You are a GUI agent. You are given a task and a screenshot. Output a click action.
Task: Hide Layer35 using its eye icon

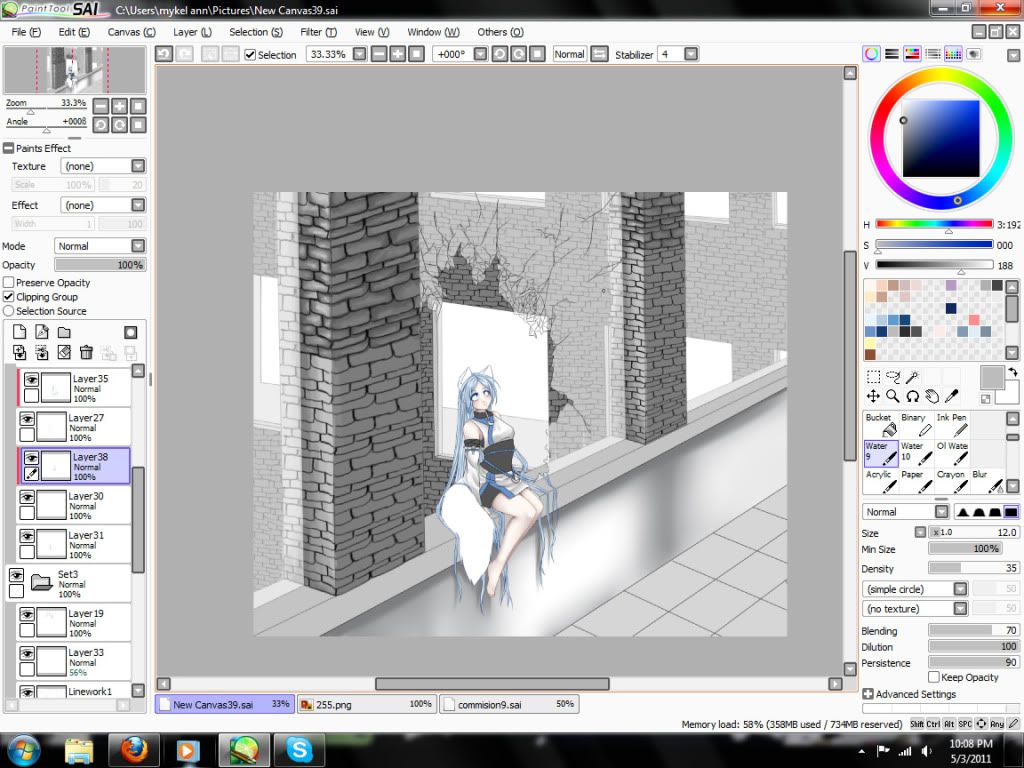pyautogui.click(x=31, y=379)
